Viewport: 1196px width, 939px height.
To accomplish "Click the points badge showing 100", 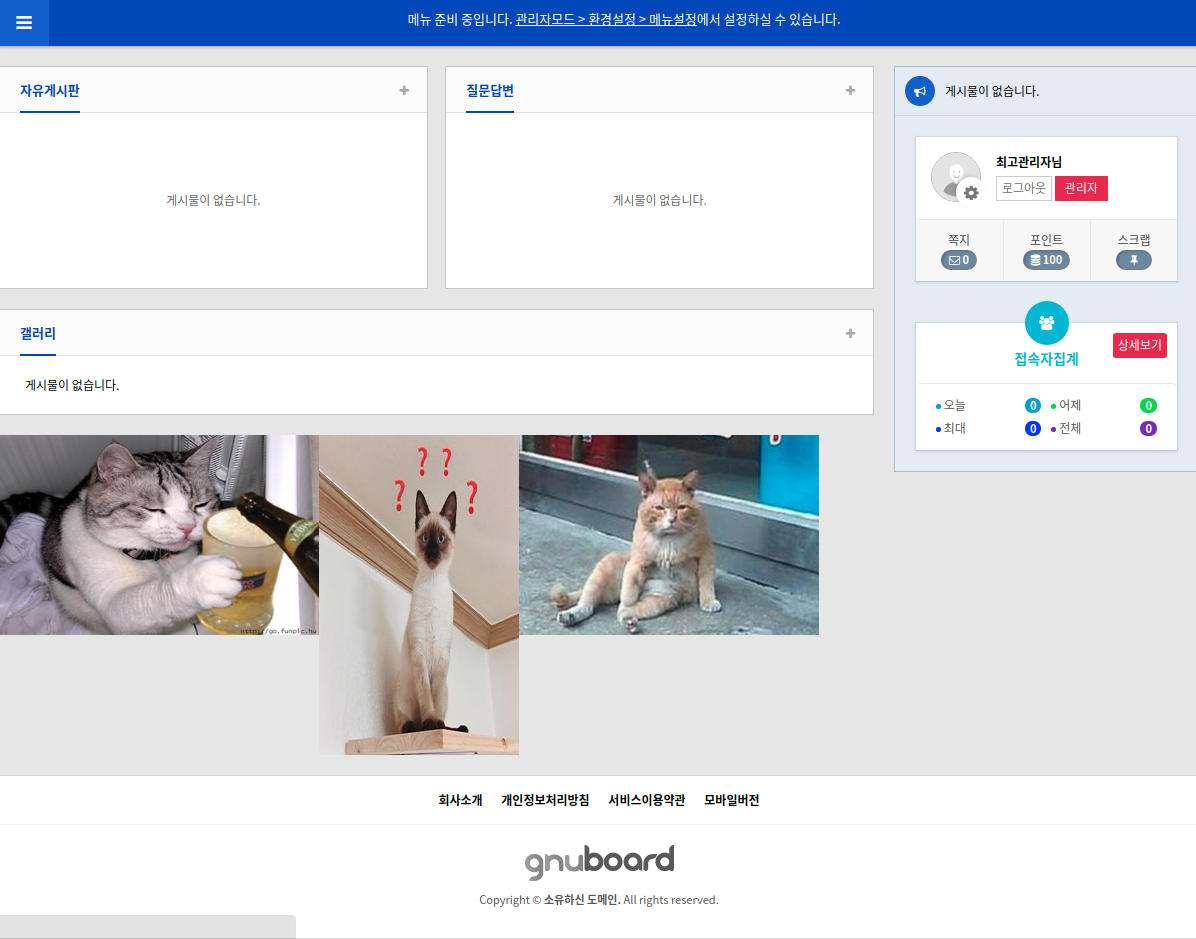I will click(x=1046, y=260).
